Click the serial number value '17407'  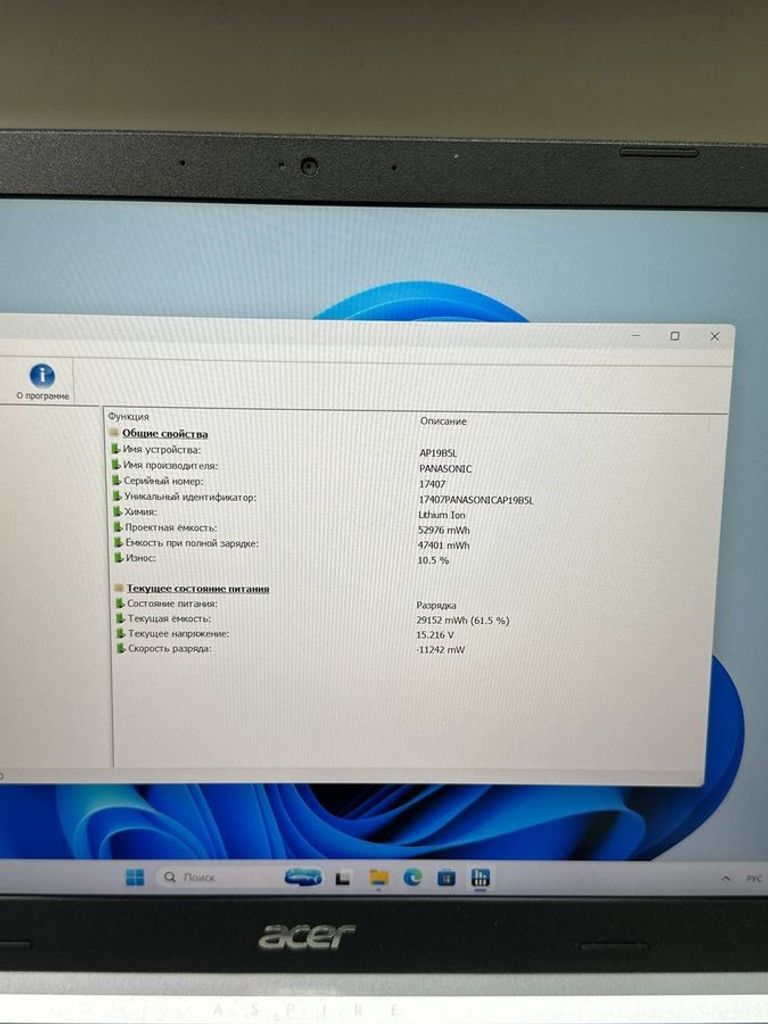tap(432, 484)
